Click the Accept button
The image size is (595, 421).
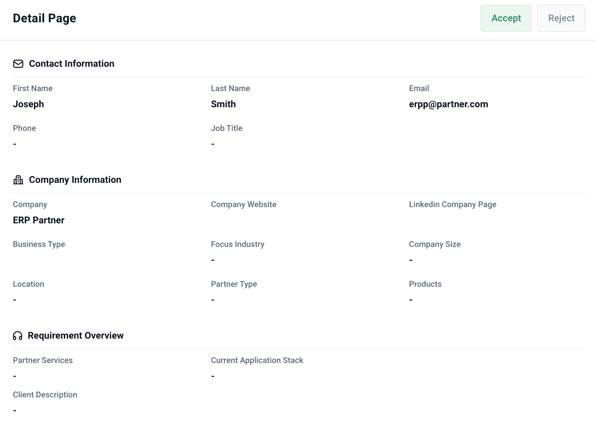point(506,18)
